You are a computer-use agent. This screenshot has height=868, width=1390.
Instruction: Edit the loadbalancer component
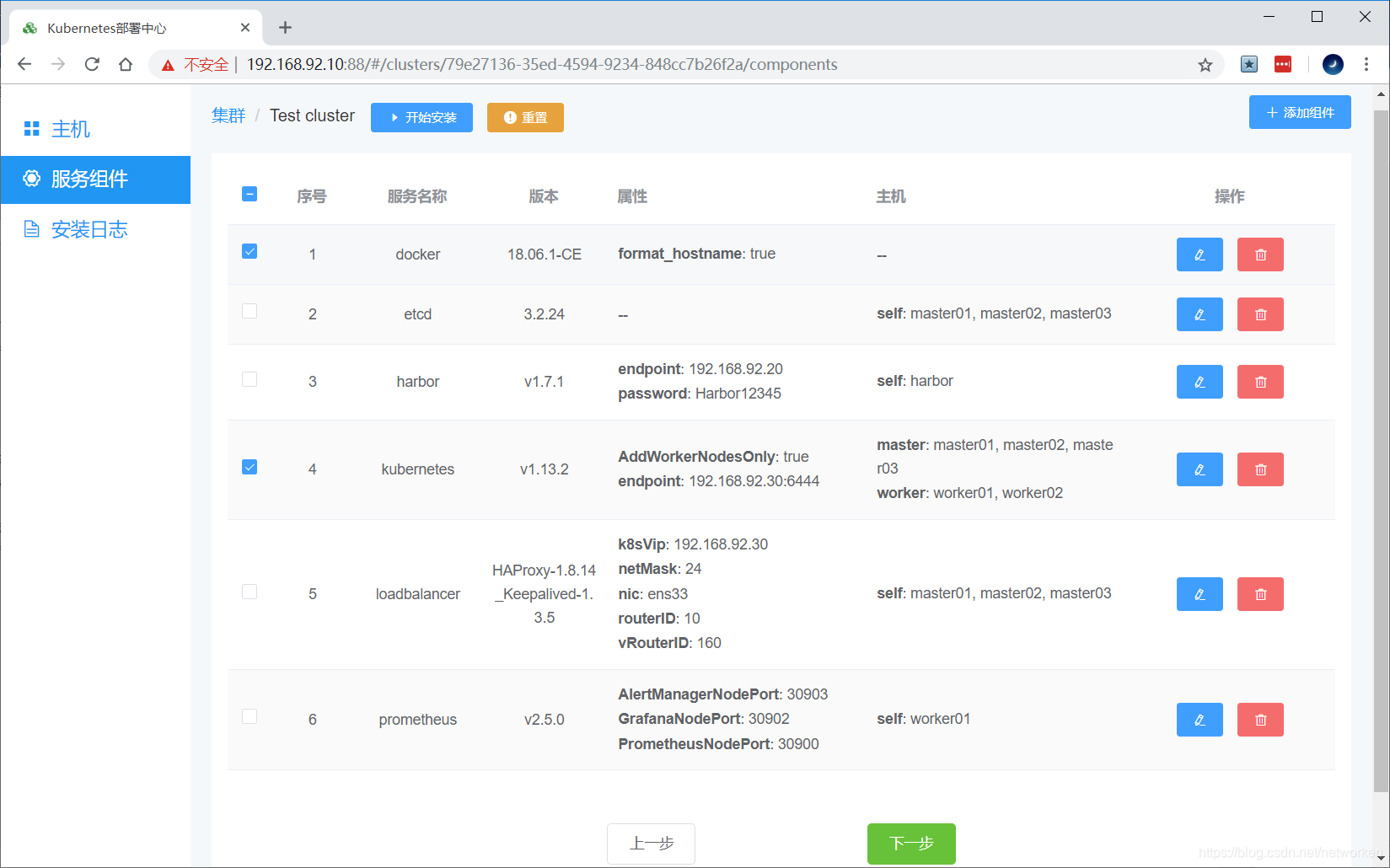pos(1199,594)
